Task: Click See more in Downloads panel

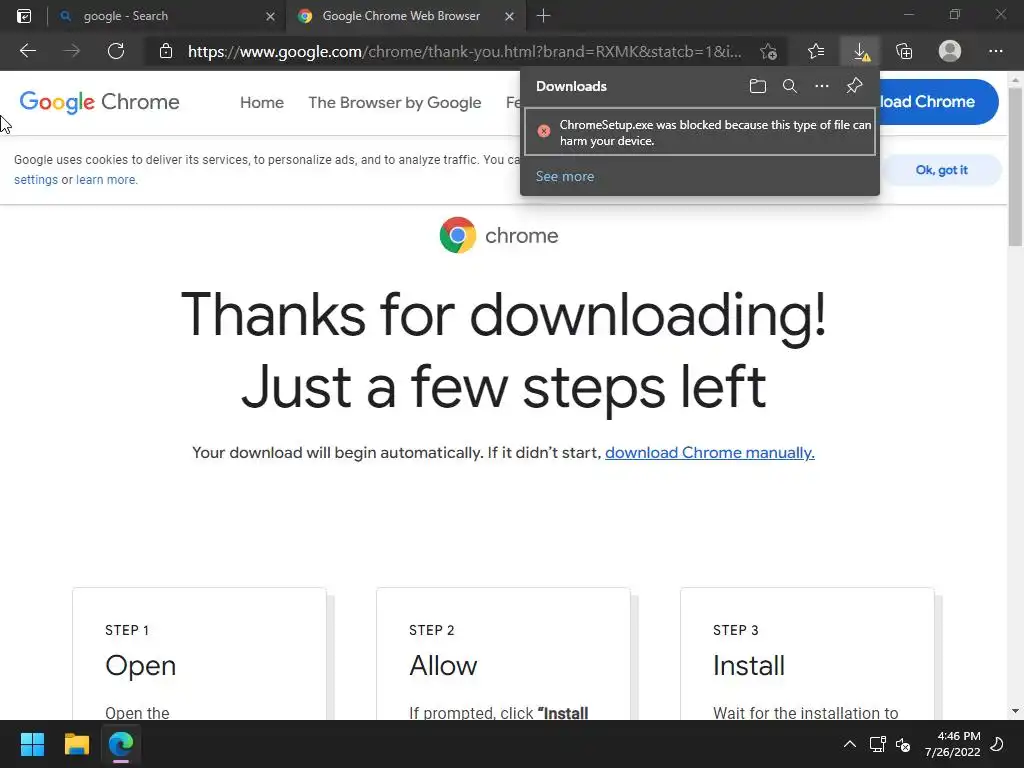Action: coord(565,176)
